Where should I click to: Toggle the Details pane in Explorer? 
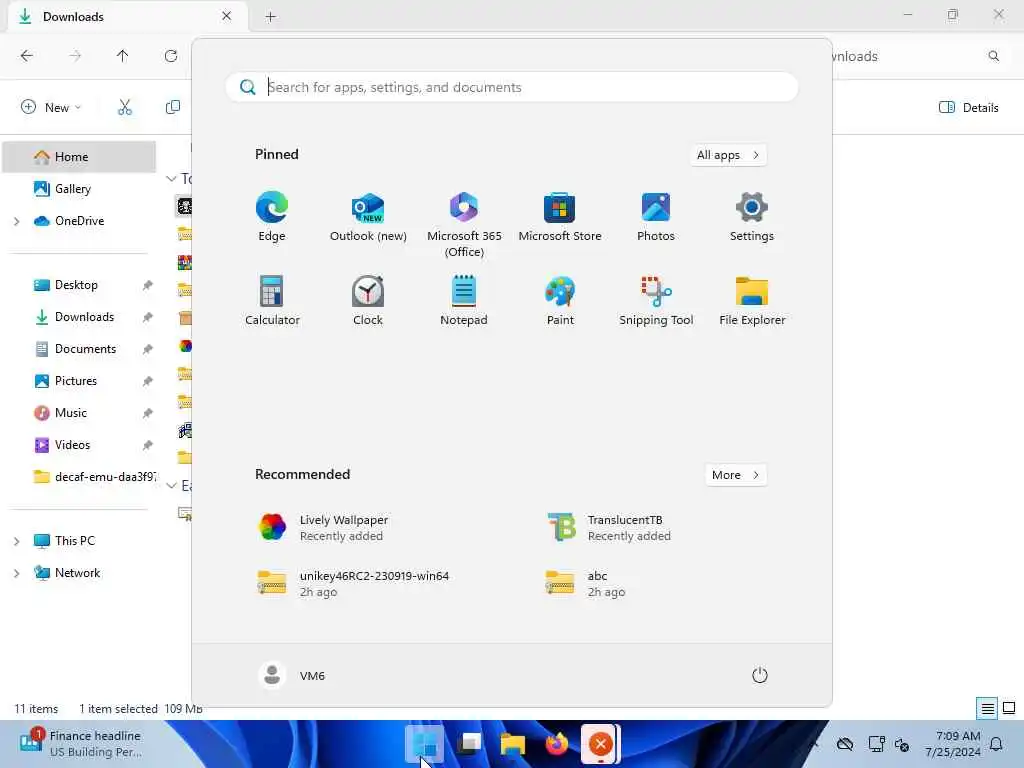click(x=968, y=108)
